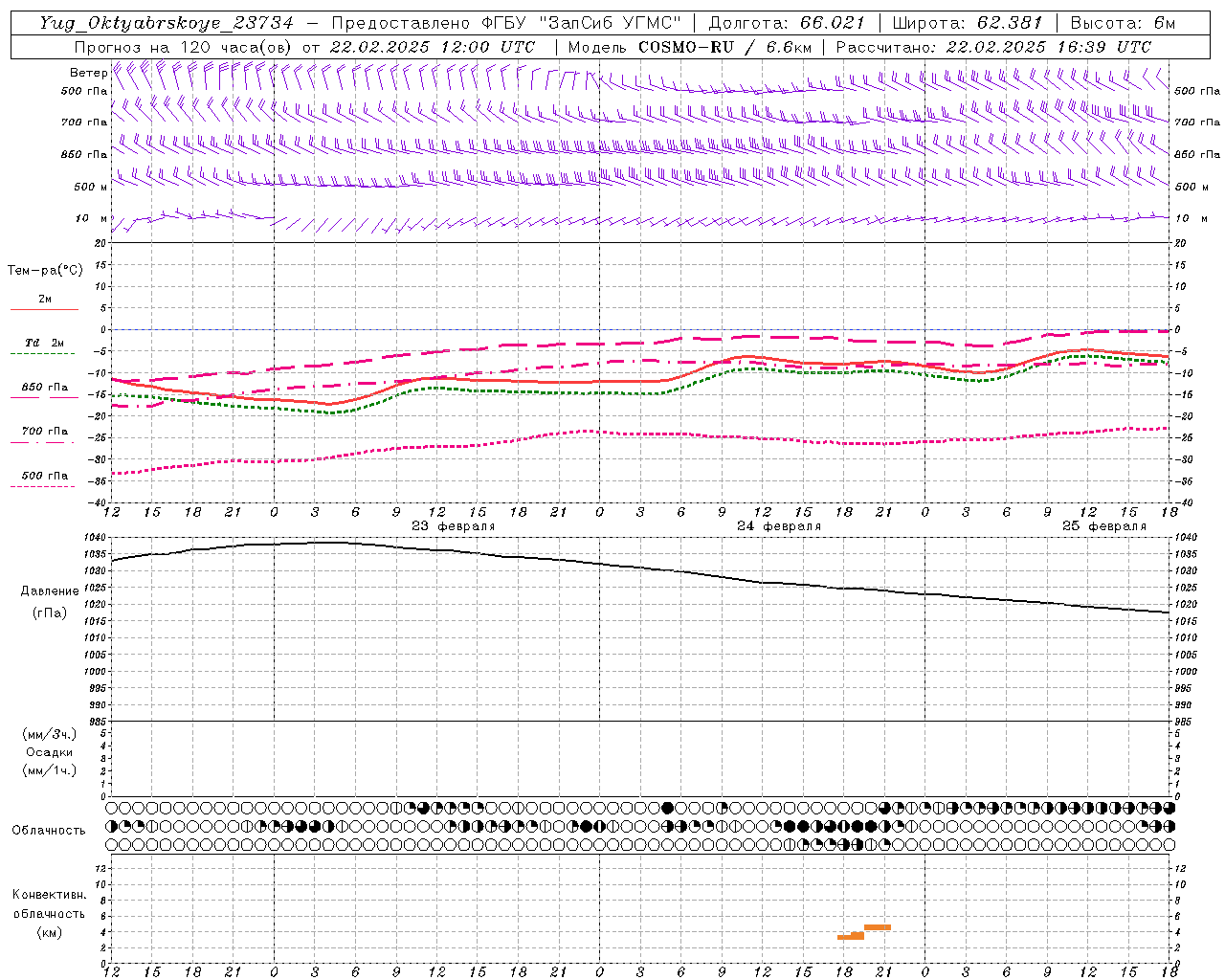
Task: Click the Широта: 62.381 value
Action: click(x=967, y=23)
